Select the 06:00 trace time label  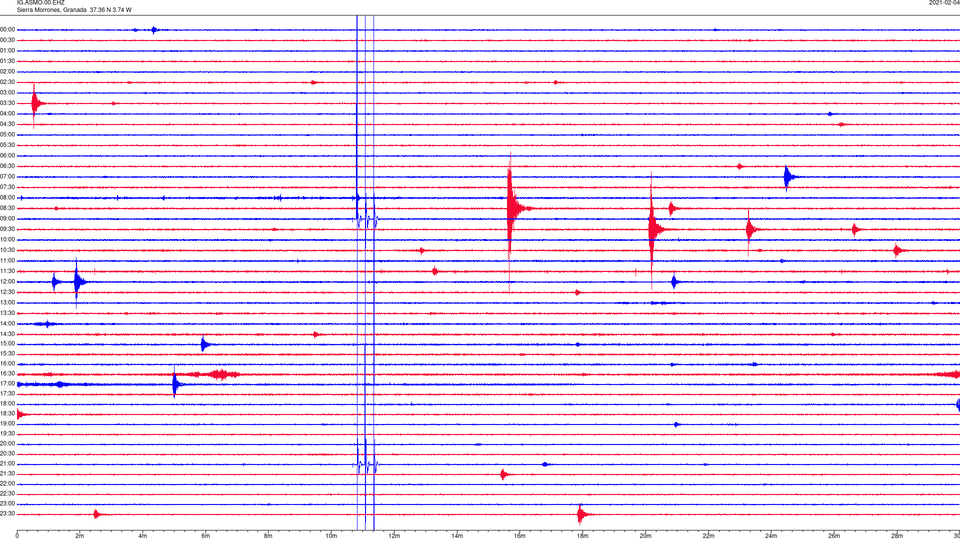[7, 156]
